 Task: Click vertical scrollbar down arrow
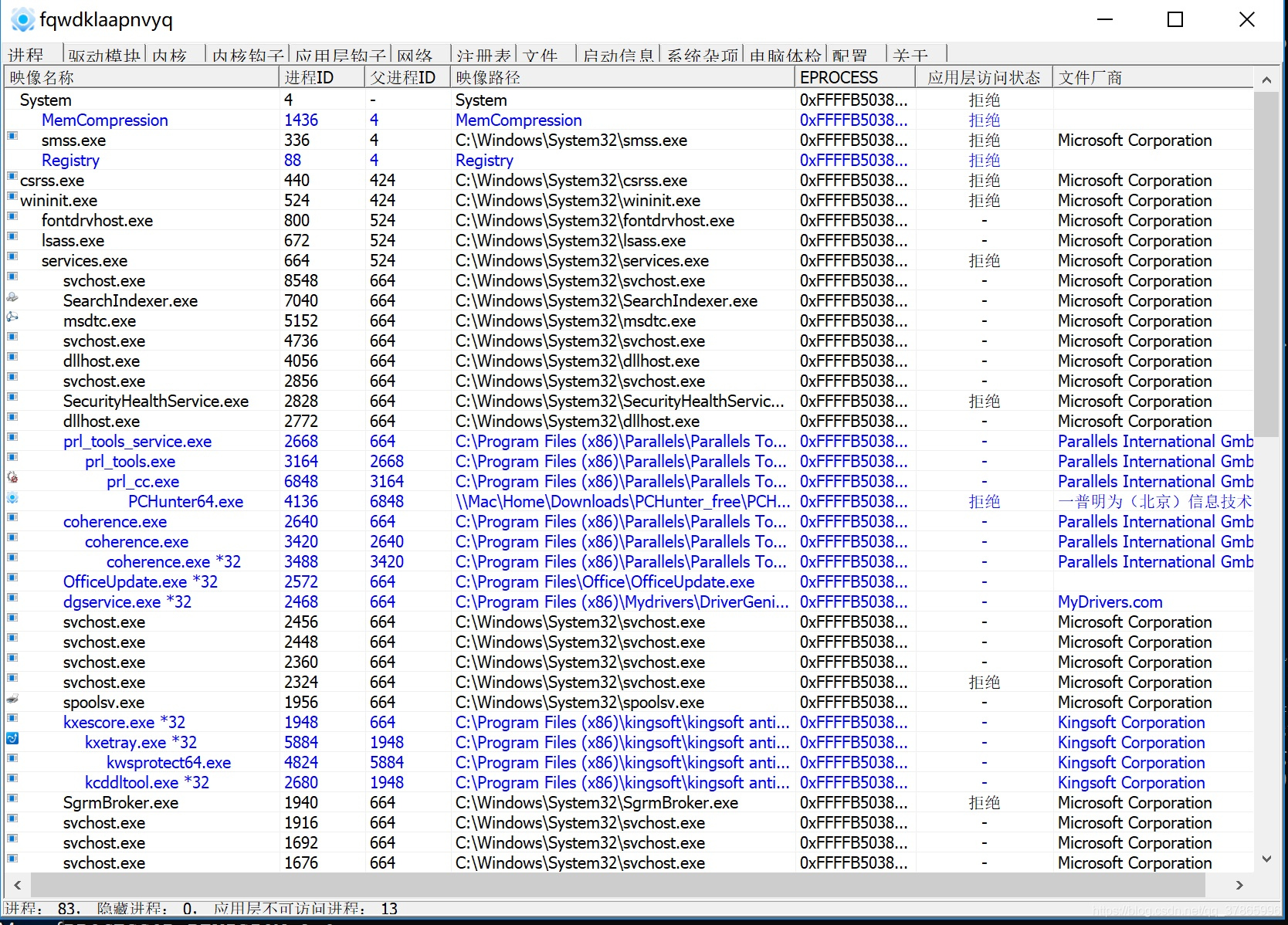[1266, 859]
